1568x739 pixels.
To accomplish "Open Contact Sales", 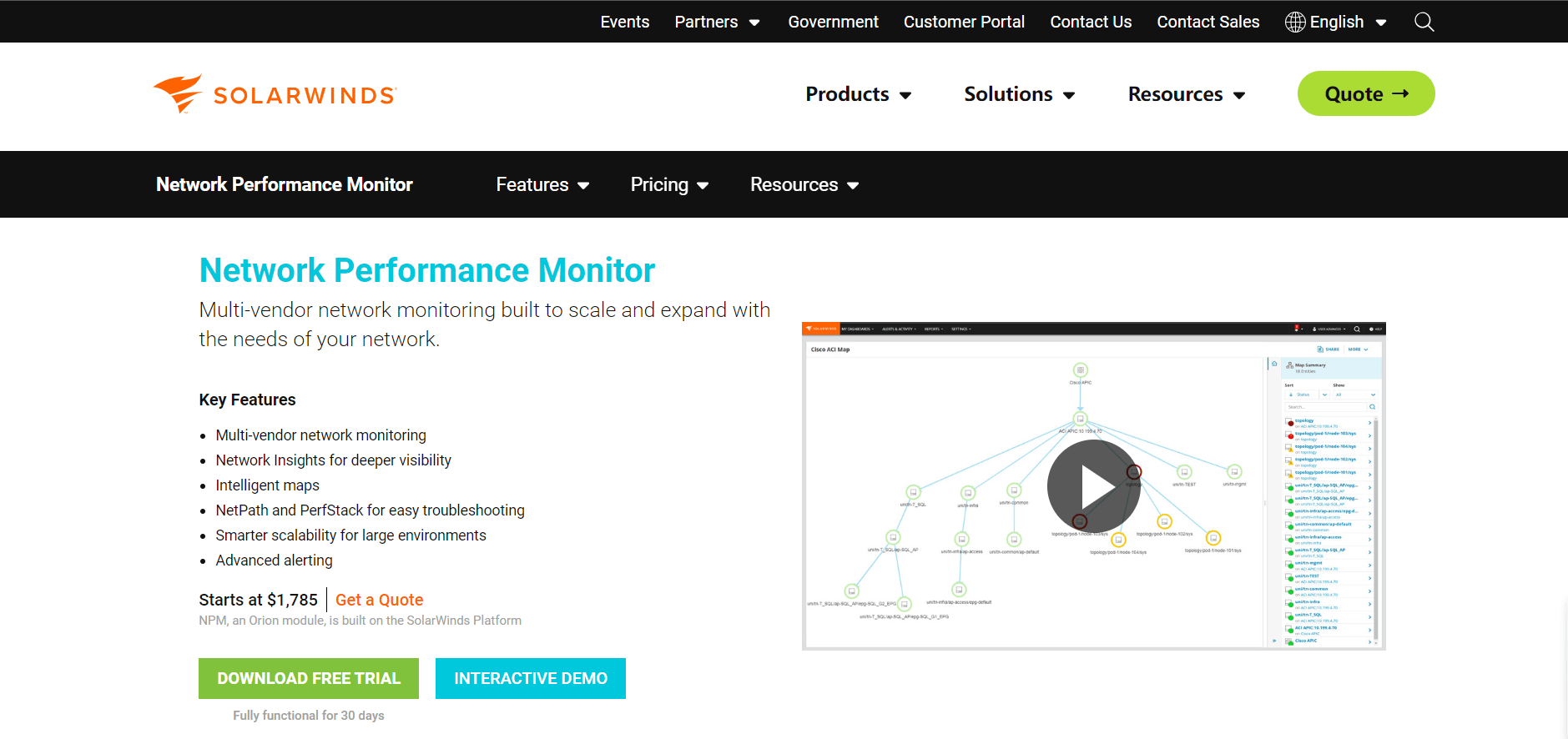I will point(1208,22).
